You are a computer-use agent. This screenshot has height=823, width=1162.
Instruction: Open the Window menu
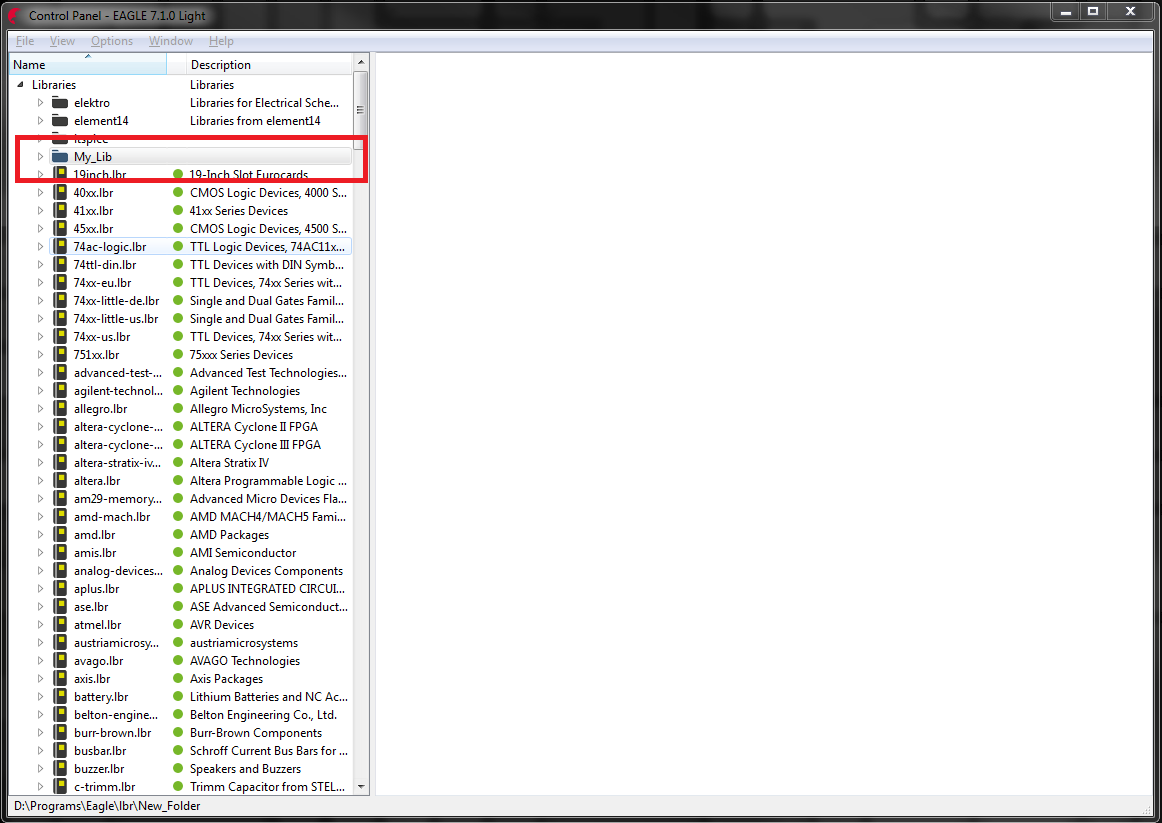[x=170, y=41]
